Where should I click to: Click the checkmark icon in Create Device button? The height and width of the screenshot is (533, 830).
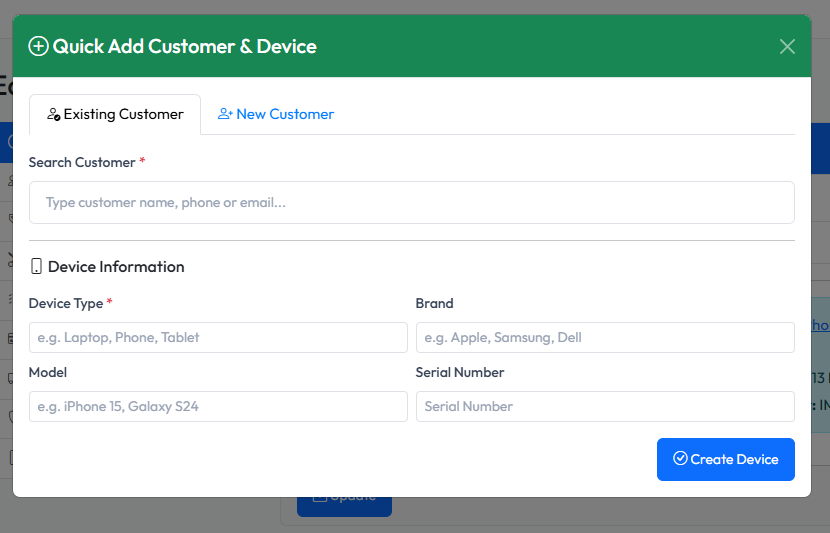click(680, 459)
